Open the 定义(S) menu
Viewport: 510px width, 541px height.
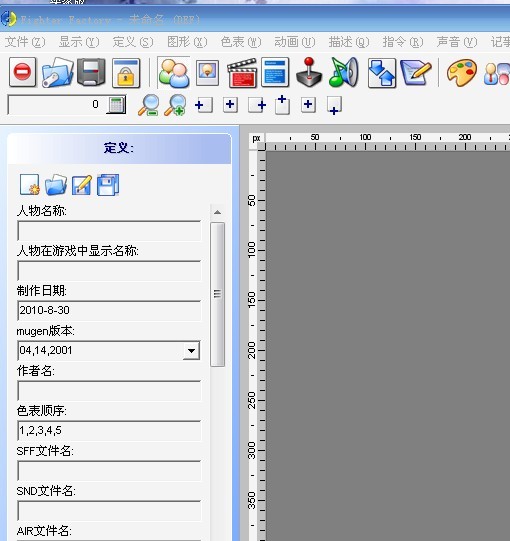[133, 42]
